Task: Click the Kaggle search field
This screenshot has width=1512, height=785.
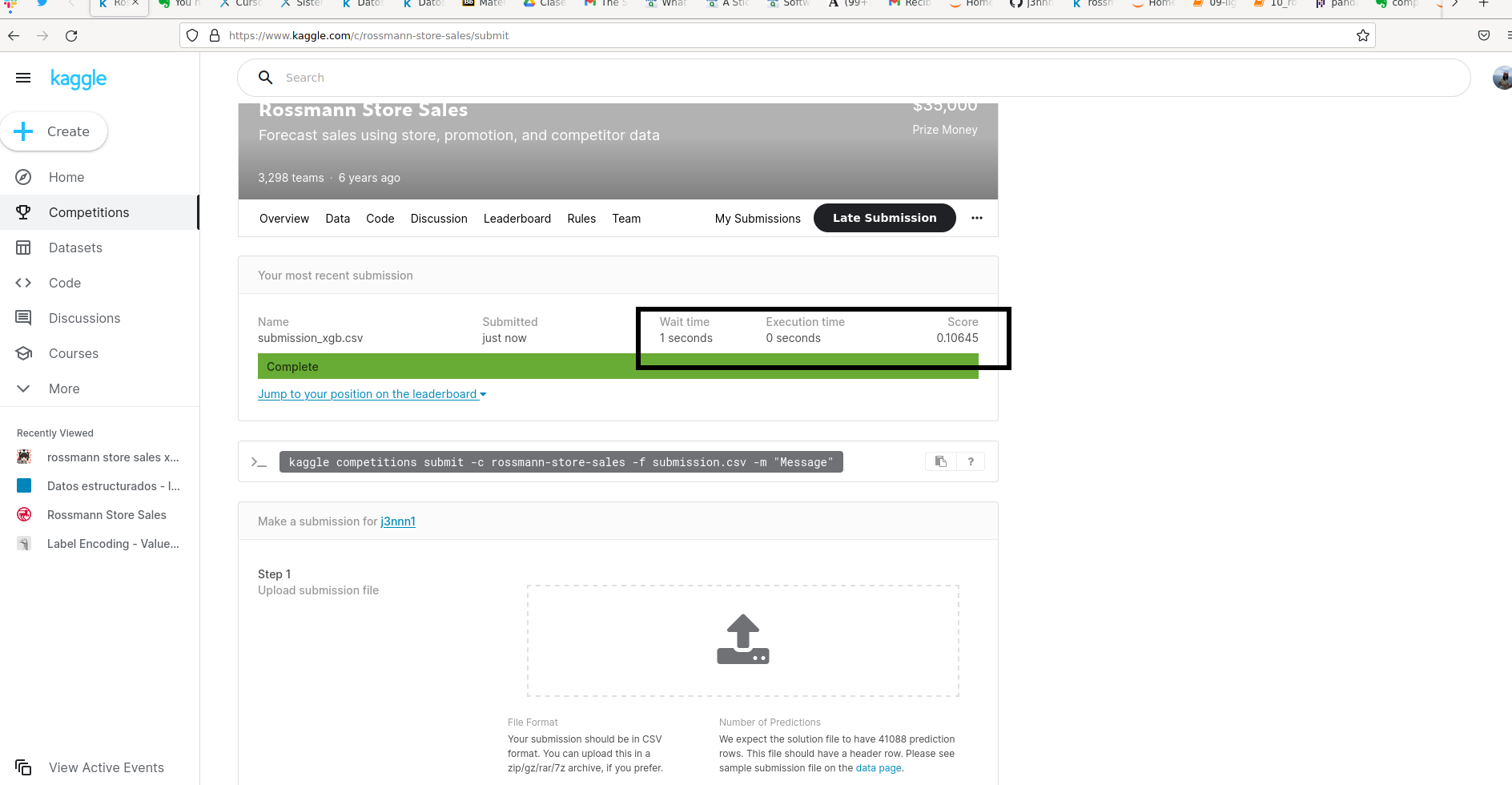Action: click(854, 78)
